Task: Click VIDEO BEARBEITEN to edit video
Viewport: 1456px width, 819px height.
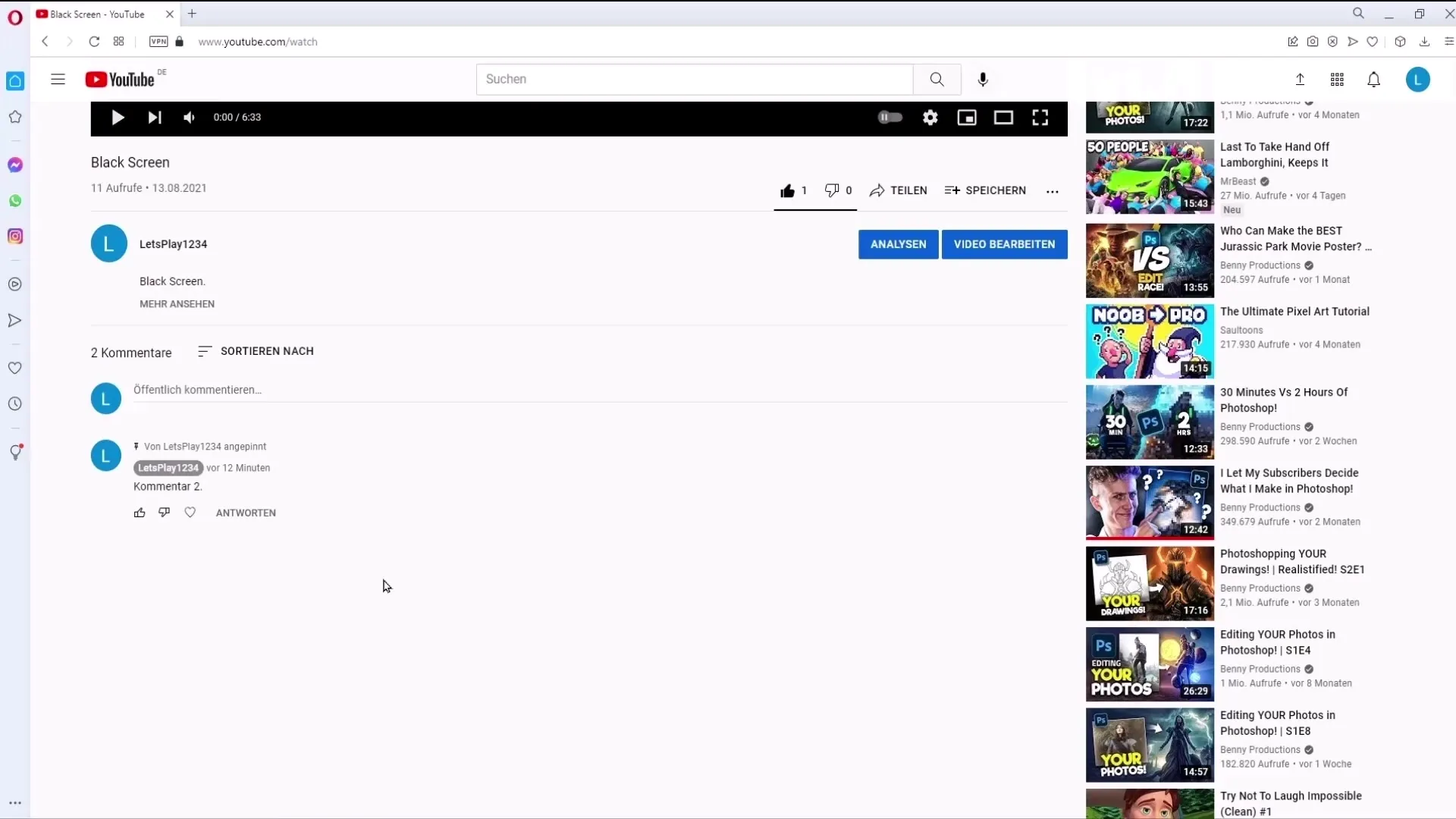Action: tap(1004, 244)
